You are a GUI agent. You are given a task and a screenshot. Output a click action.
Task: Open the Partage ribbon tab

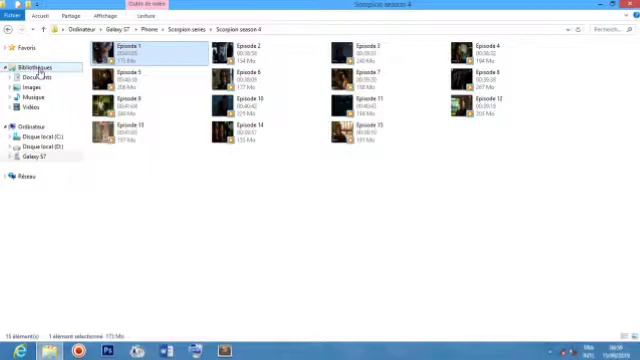coord(71,16)
